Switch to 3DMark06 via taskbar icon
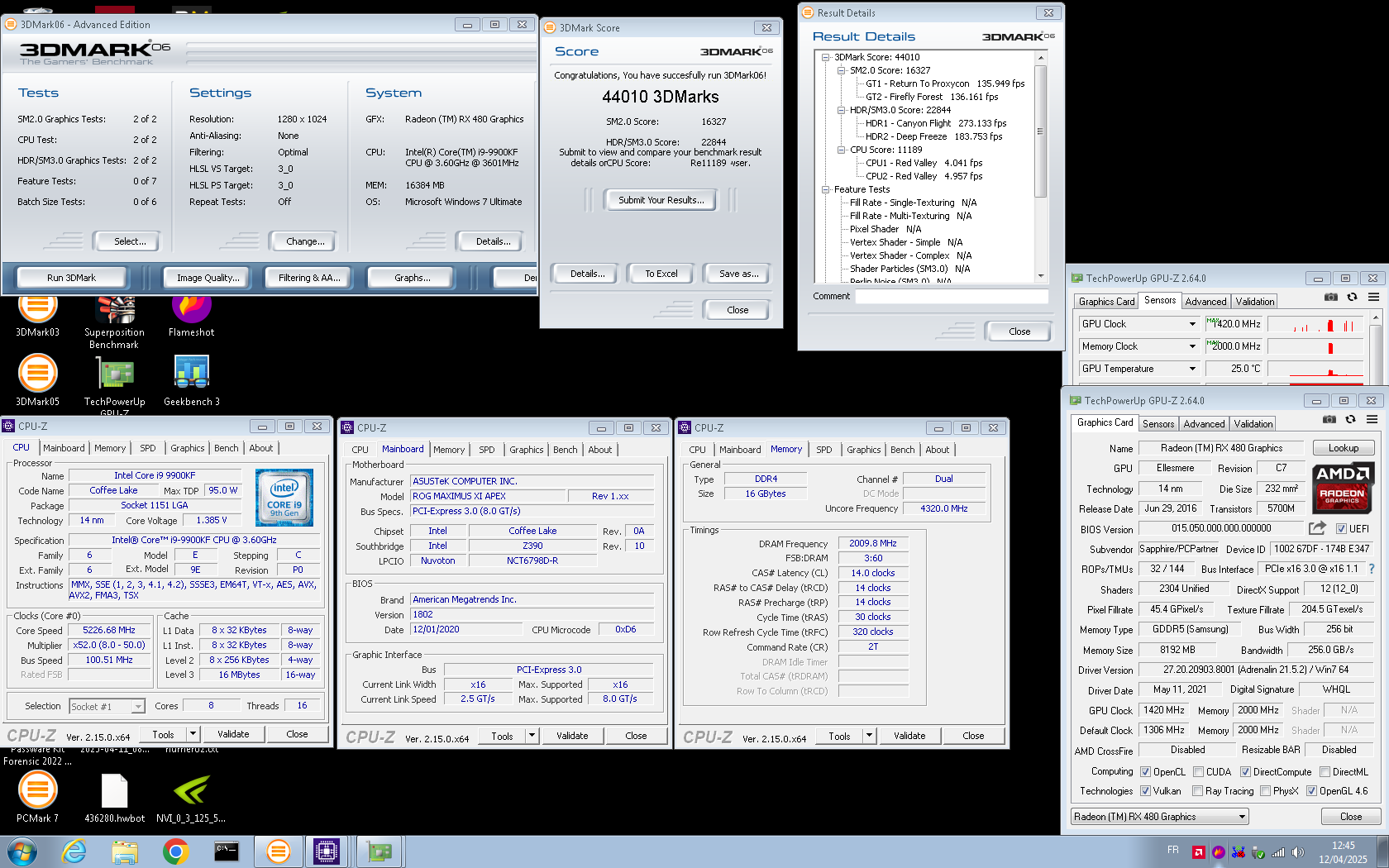 [x=278, y=851]
